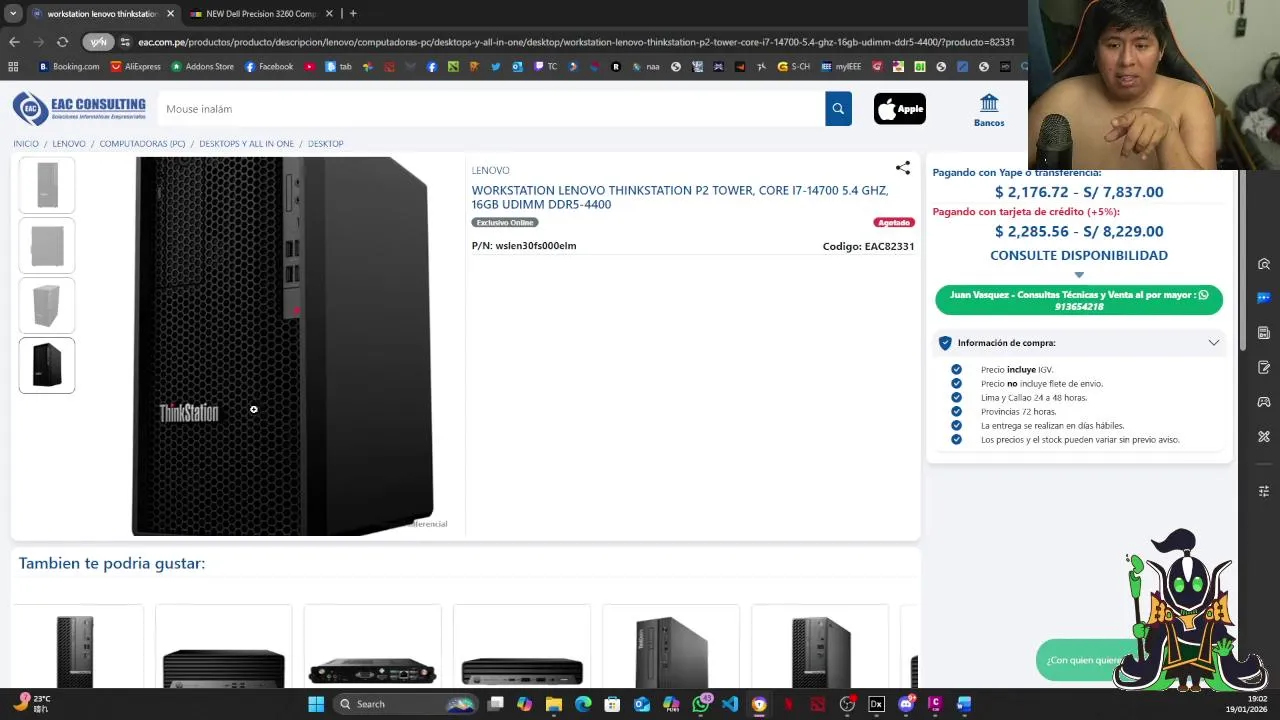Viewport: 1280px width, 720px height.
Task: Click the taskbar Search box
Action: (404, 704)
